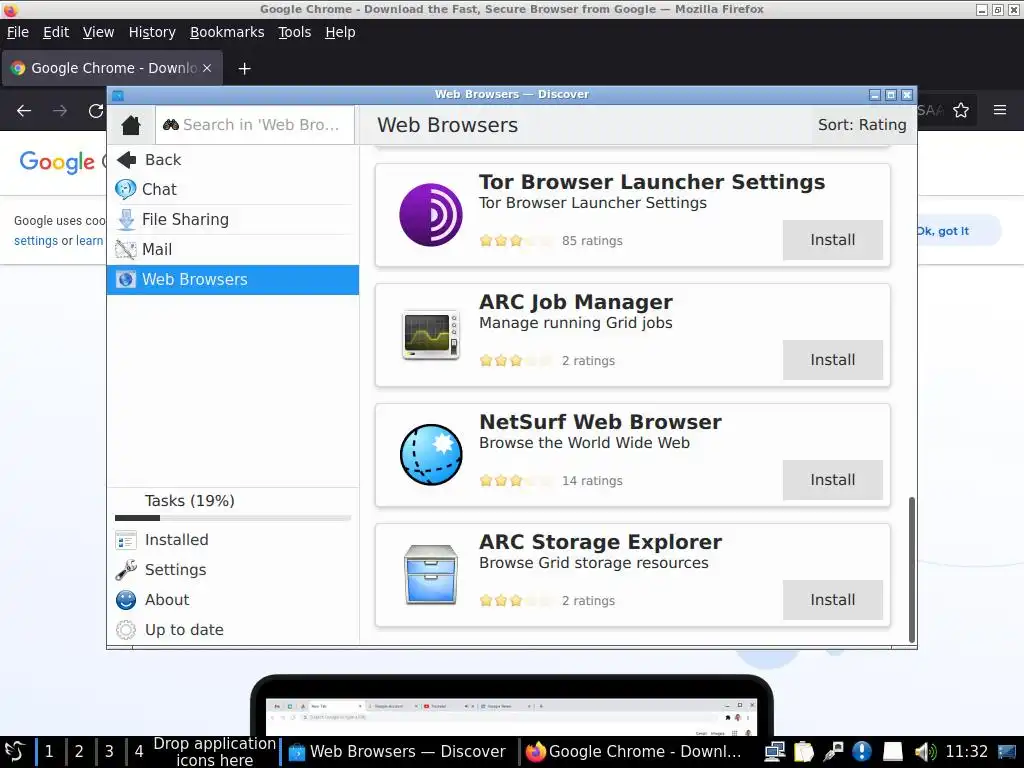This screenshot has width=1024, height=768.
Task: Click the Back arrow icon in sidebar
Action: (126, 159)
